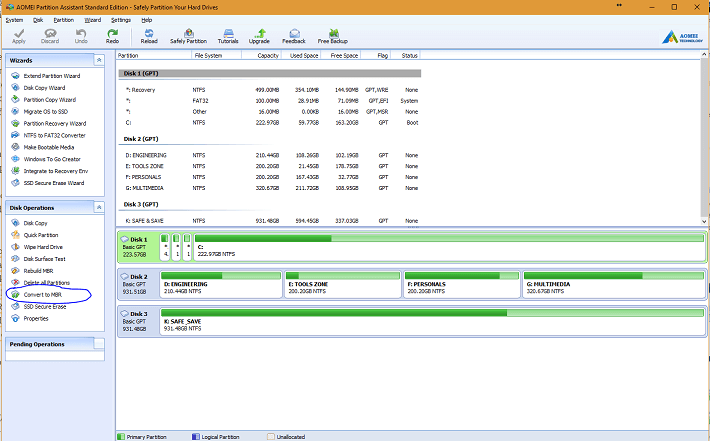This screenshot has width=710, height=441.
Task: Open the Disk menu
Action: point(38,20)
